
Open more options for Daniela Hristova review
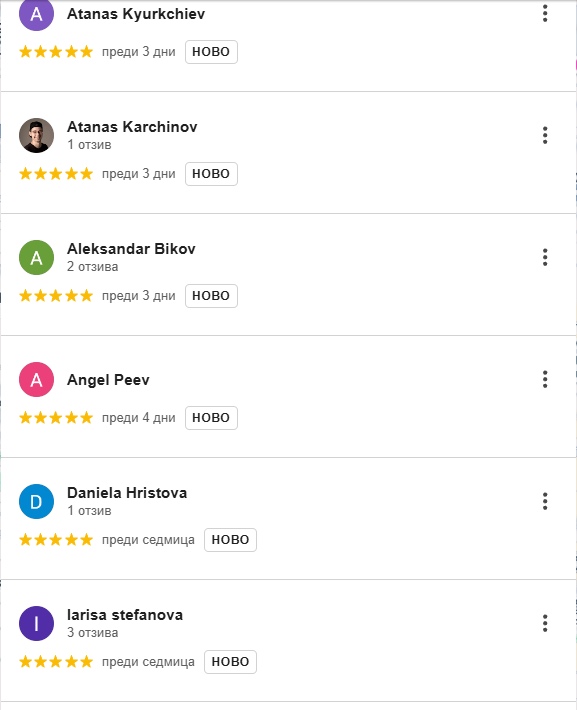click(x=545, y=501)
